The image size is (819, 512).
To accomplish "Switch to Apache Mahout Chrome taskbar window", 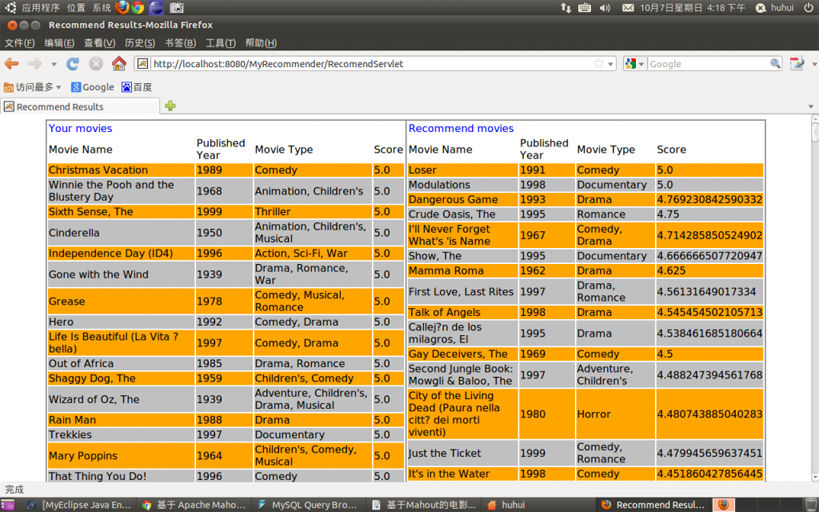I will tap(194, 505).
